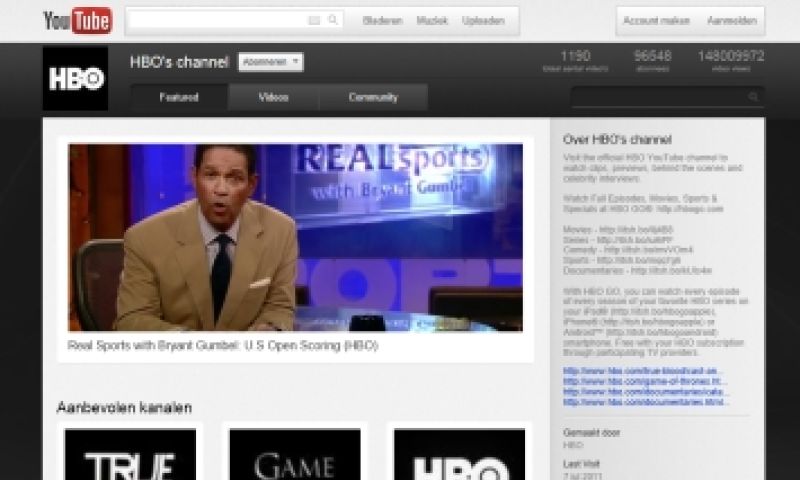Click the YouTube logo
Image resolution: width=800 pixels, height=480 pixels.
[78, 21]
